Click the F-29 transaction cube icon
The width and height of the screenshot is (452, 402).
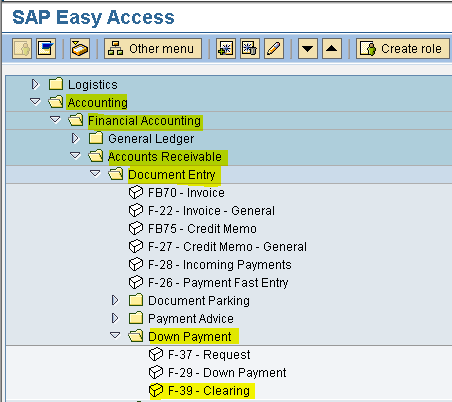coord(156,373)
